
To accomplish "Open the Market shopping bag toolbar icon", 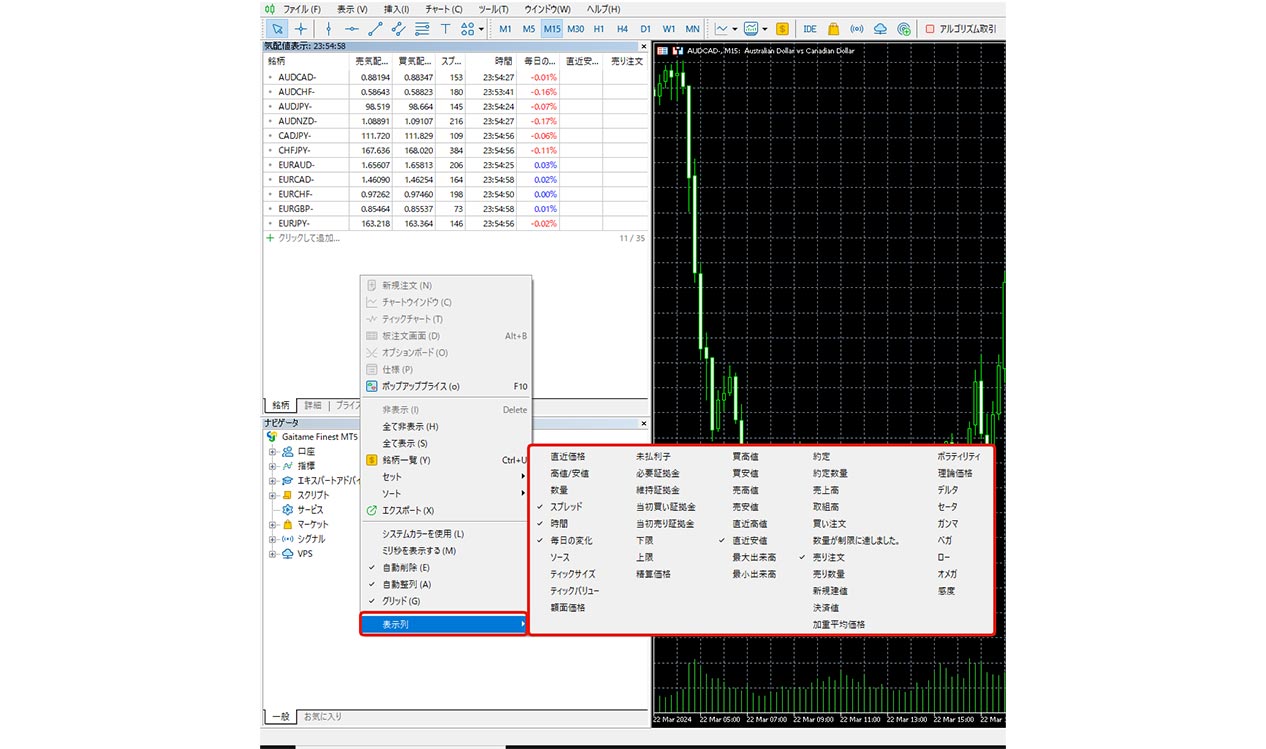I will [833, 29].
